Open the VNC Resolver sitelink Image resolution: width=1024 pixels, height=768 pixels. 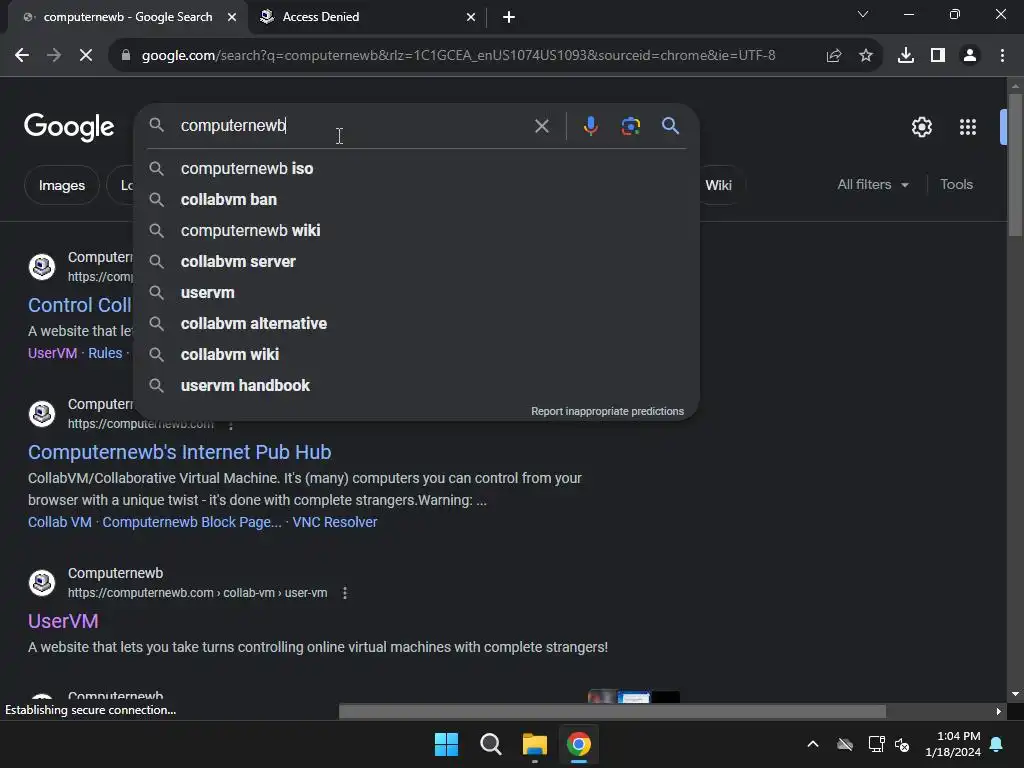(335, 522)
